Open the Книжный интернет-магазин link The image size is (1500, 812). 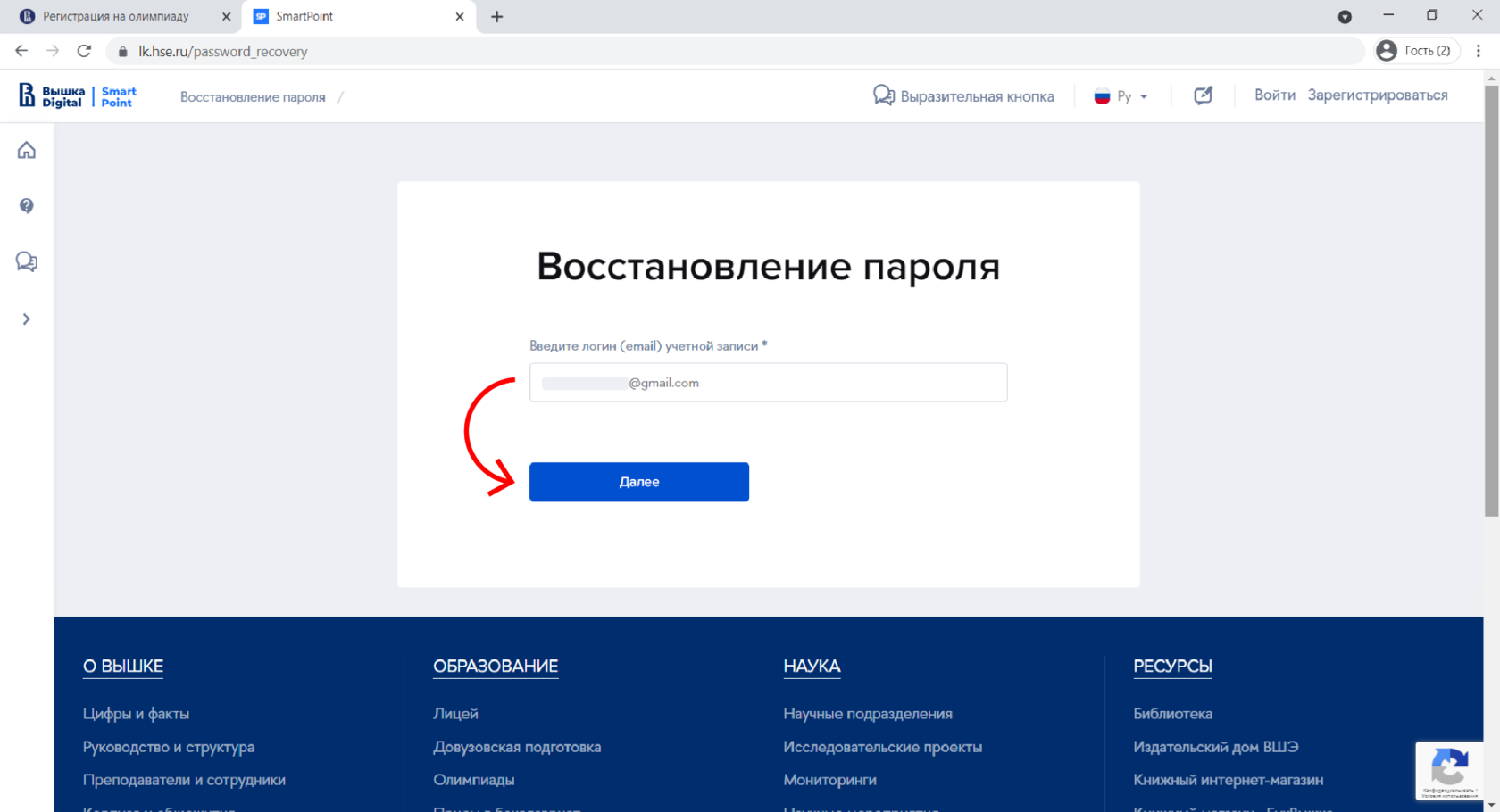pos(1228,780)
